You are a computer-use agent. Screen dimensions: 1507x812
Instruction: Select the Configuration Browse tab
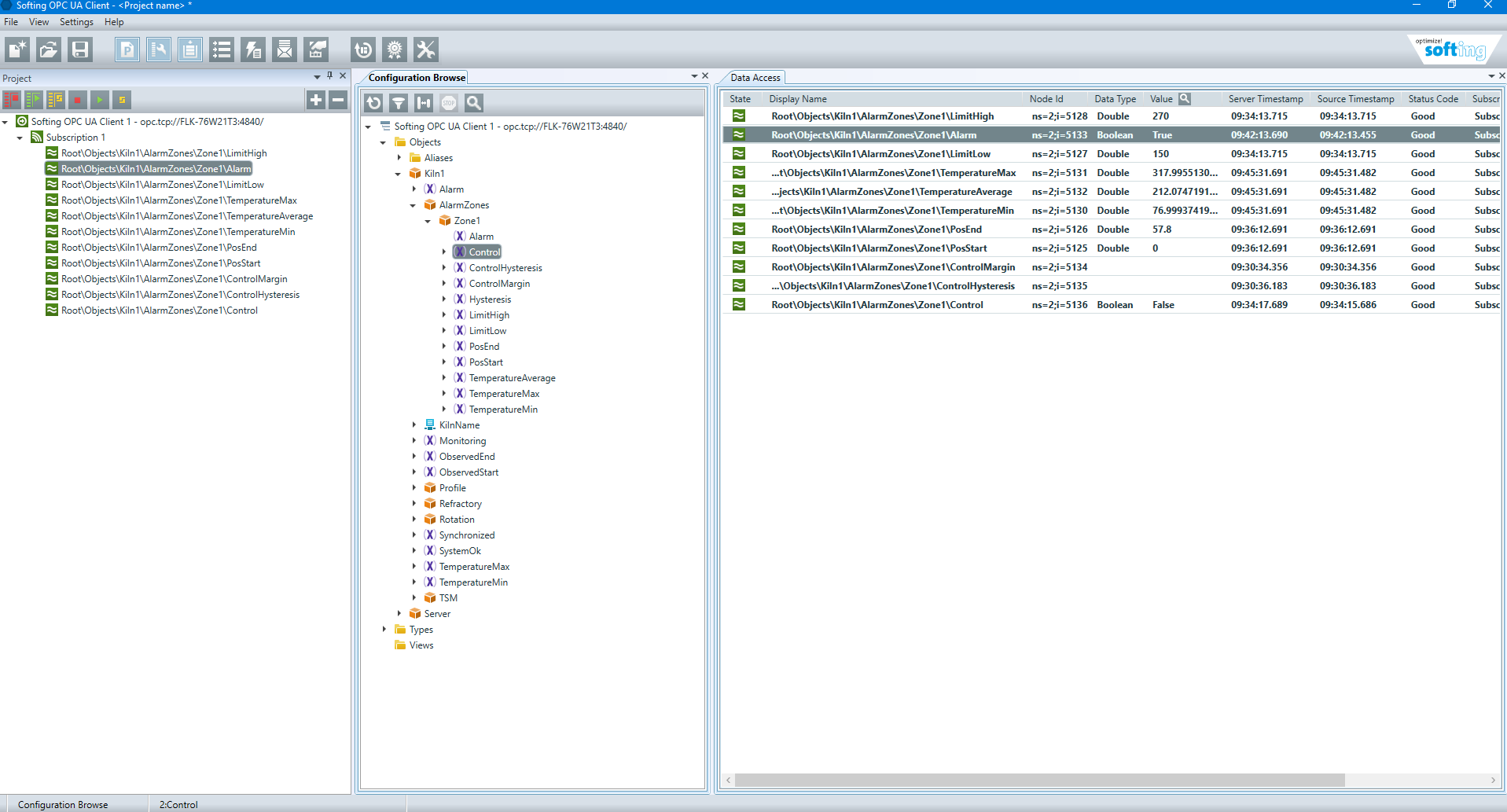[417, 78]
